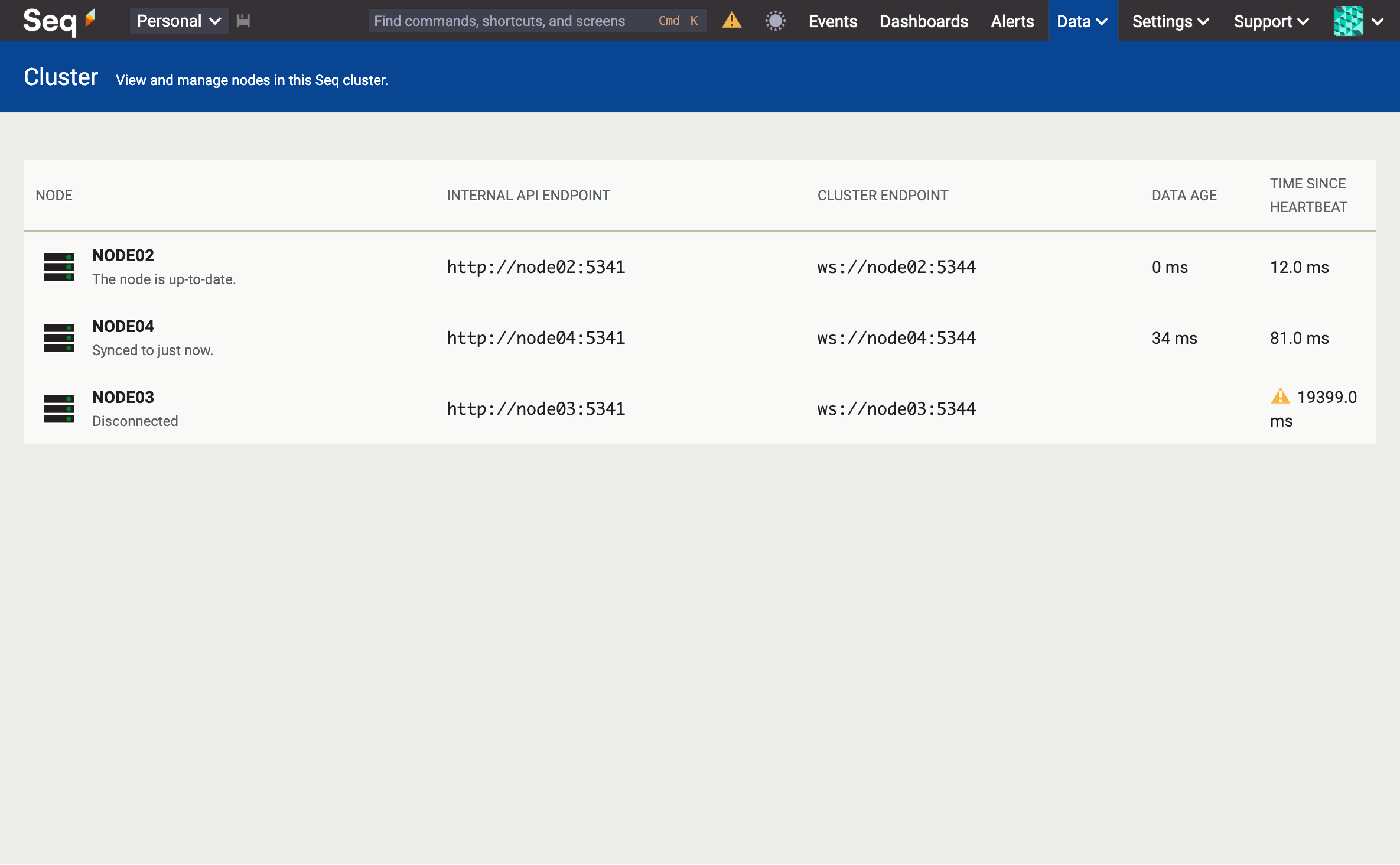Go to the Events screen
Viewport: 1400px width, 865px height.
click(832, 21)
